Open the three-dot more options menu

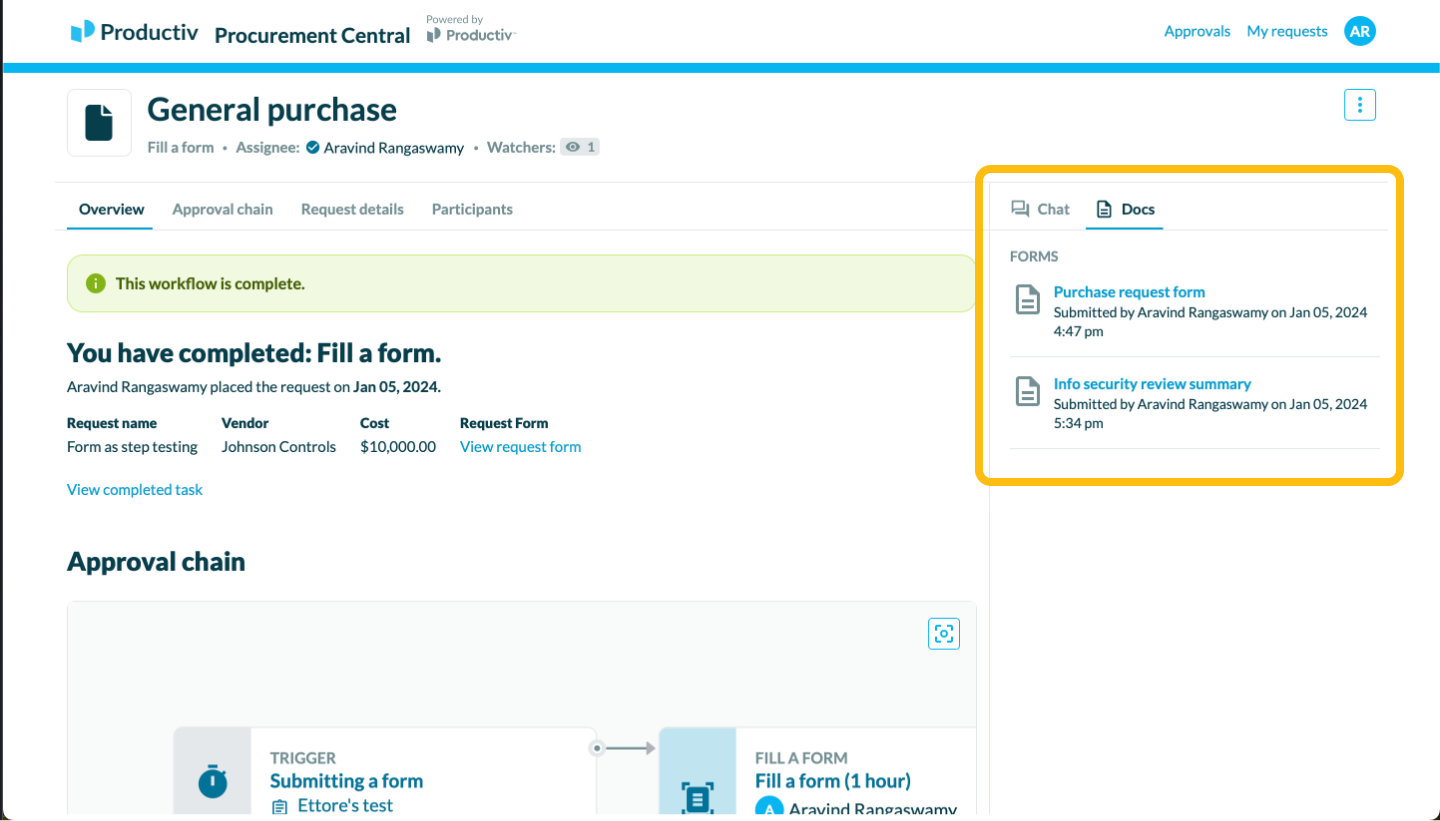tap(1360, 105)
